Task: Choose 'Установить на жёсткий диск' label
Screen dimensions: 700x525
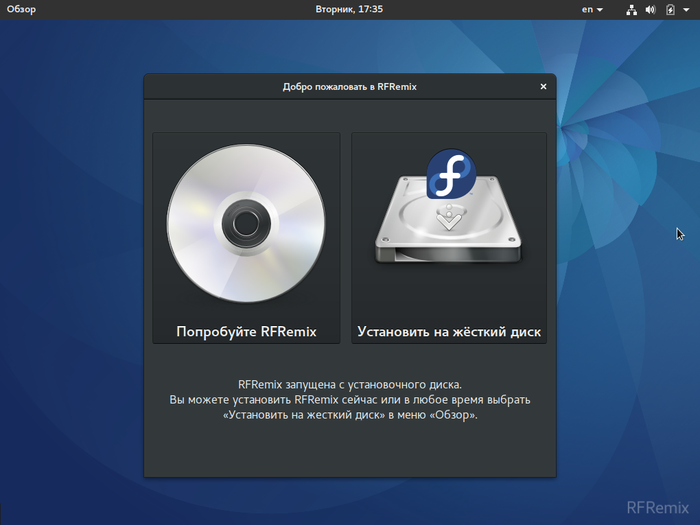Action: coord(449,331)
